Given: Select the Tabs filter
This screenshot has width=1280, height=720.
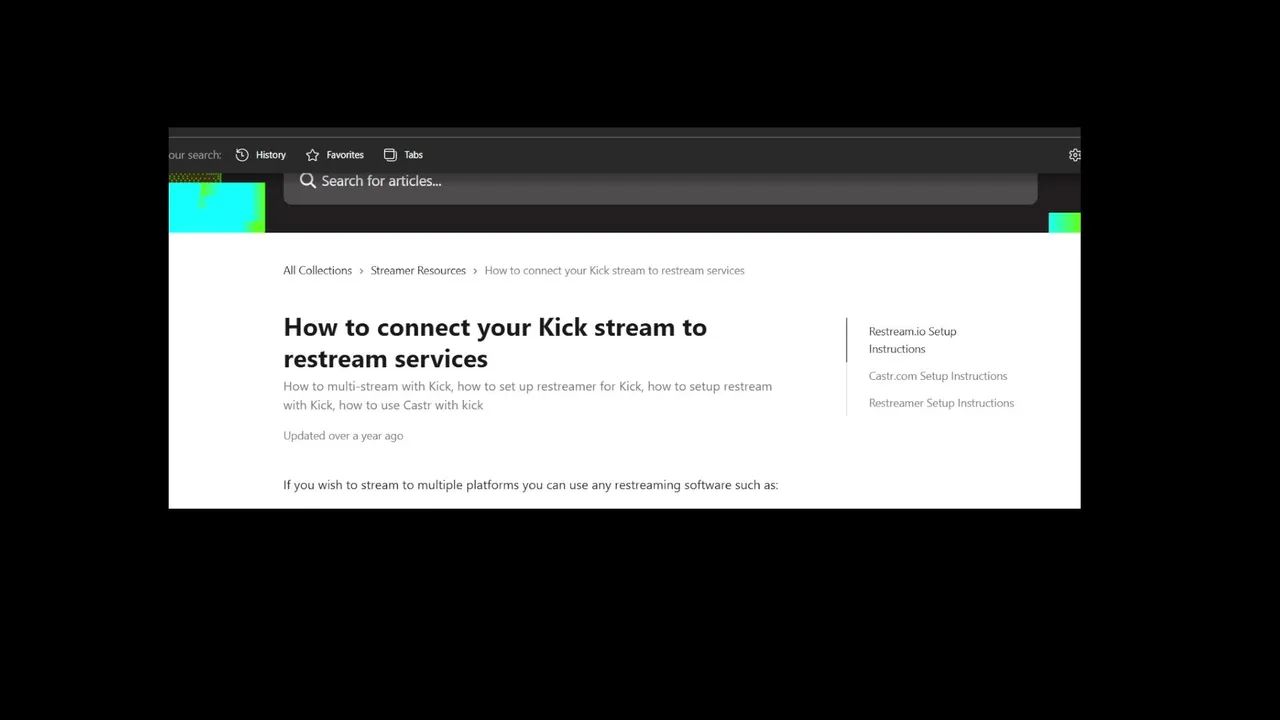Looking at the screenshot, I should (404, 155).
